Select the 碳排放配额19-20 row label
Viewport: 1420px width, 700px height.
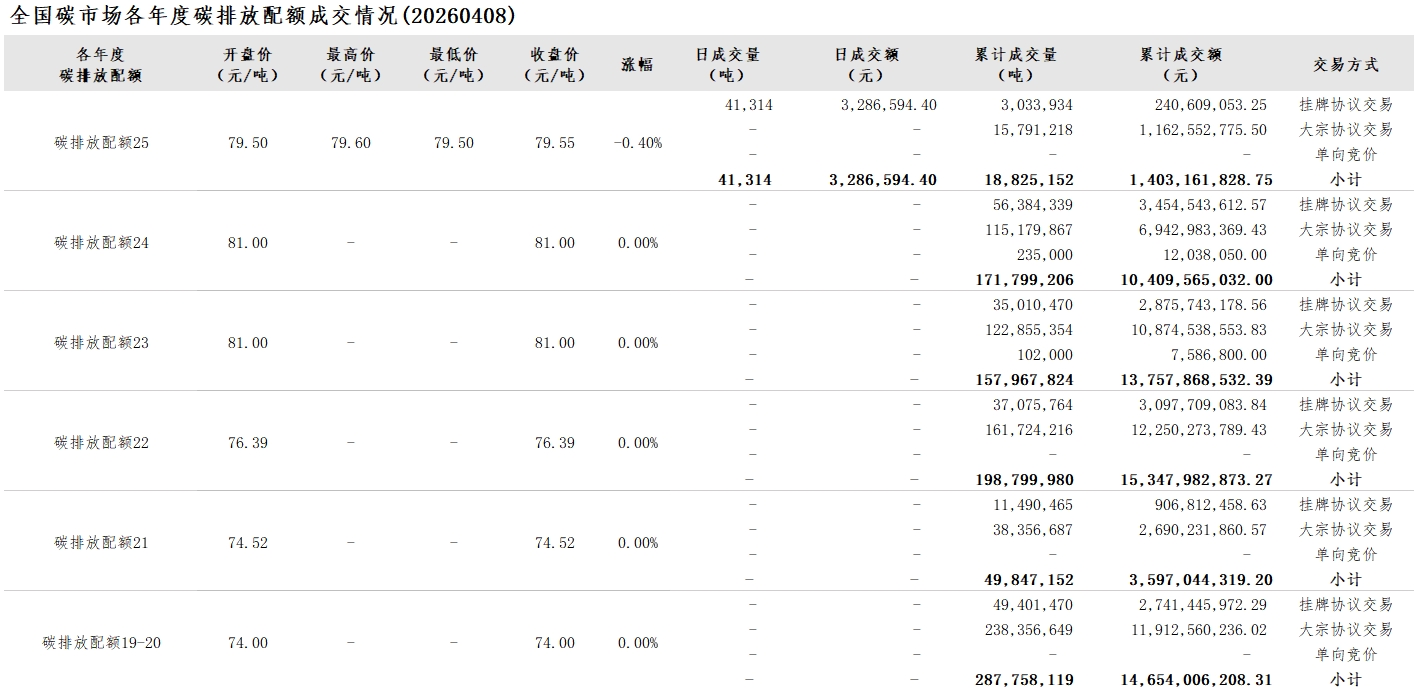point(101,643)
